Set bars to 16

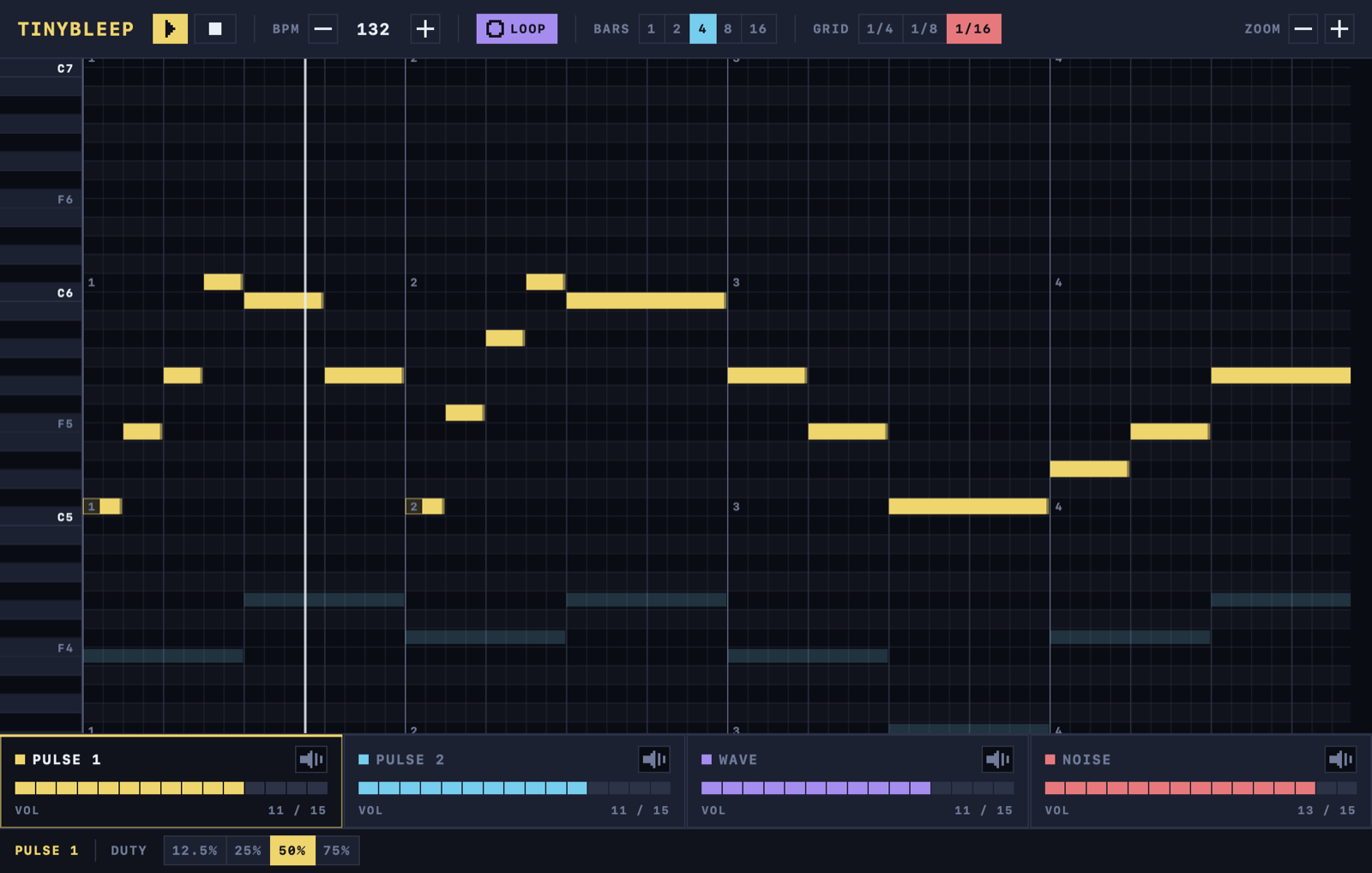tap(758, 28)
